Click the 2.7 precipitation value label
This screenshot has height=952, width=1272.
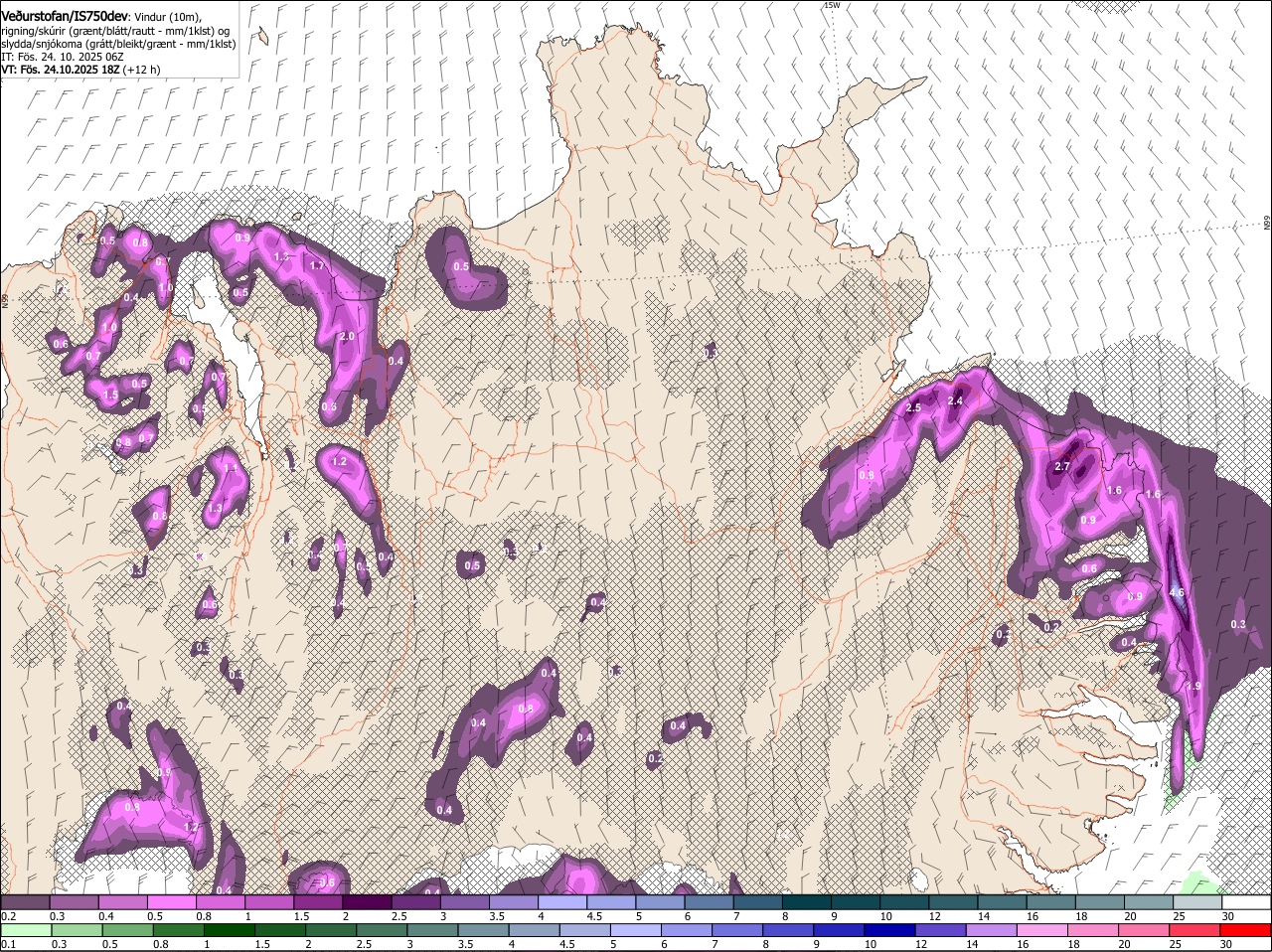[1062, 466]
